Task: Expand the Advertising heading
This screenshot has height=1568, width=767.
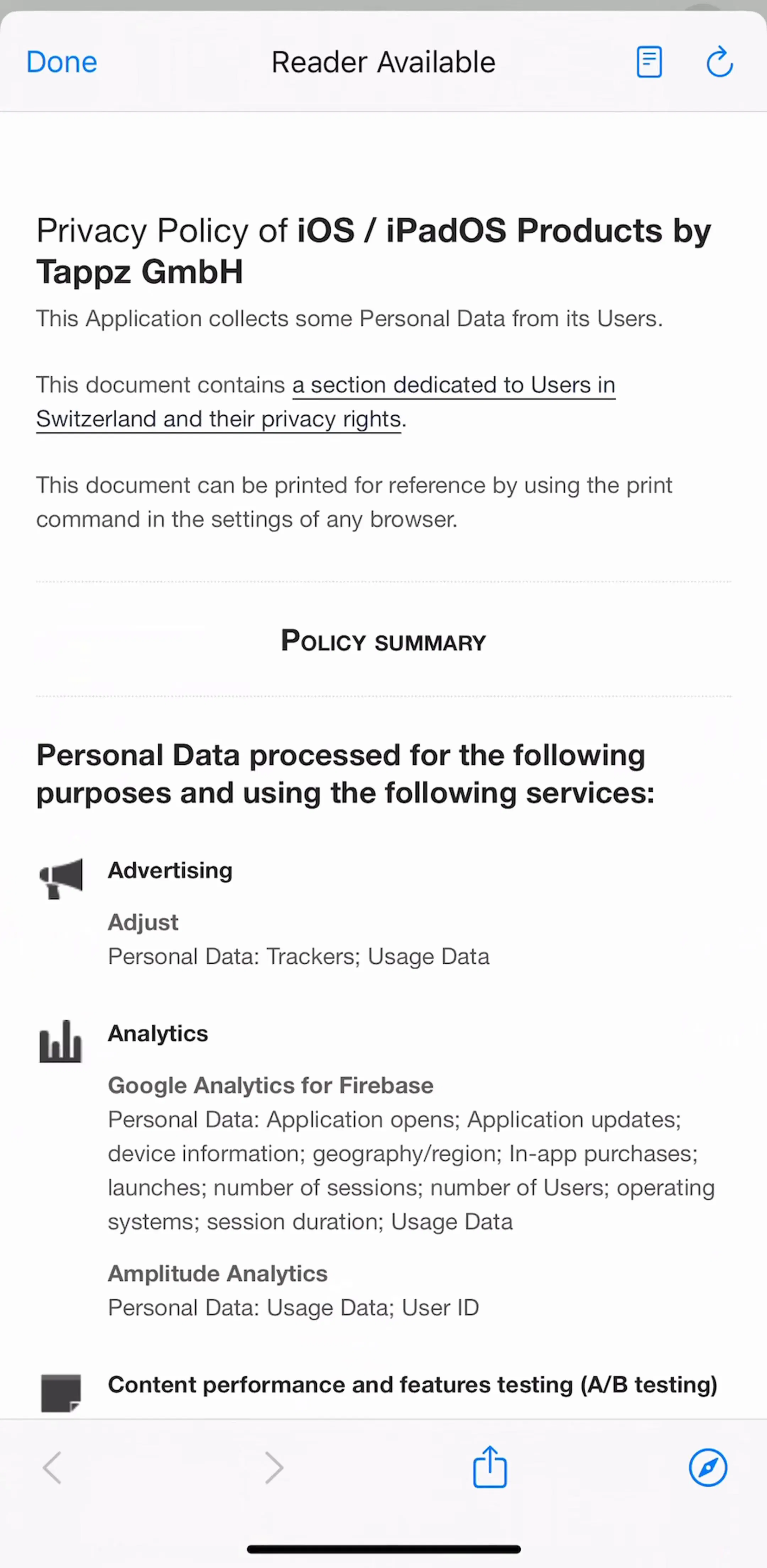Action: (x=170, y=871)
